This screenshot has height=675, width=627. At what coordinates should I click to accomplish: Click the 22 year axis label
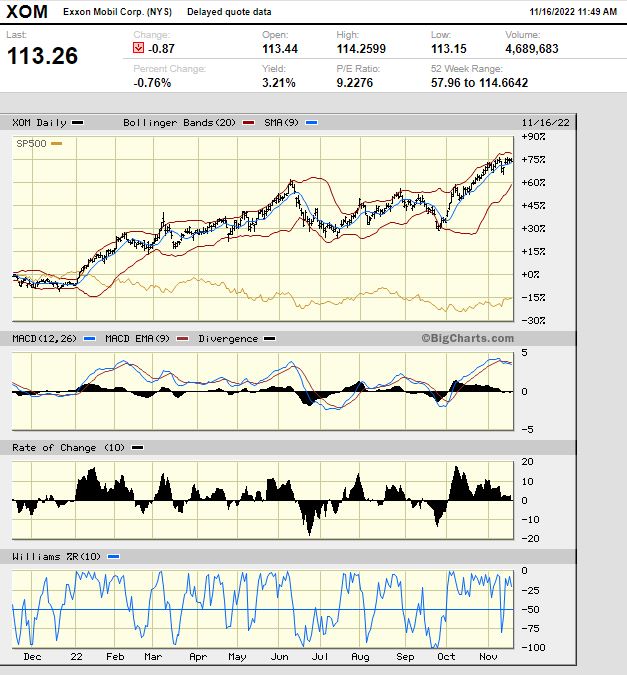coord(76,656)
